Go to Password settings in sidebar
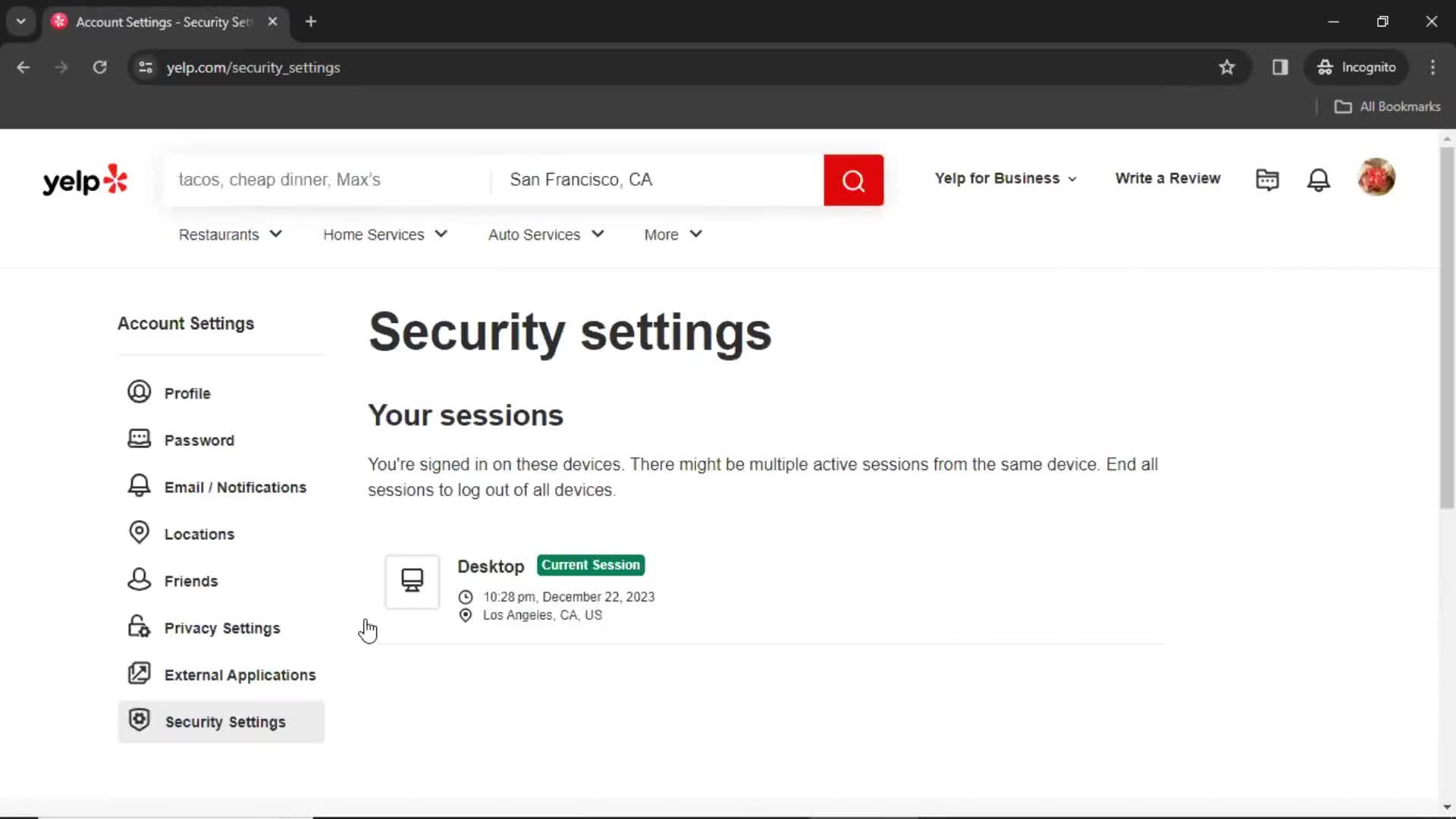The width and height of the screenshot is (1456, 819). (x=199, y=441)
